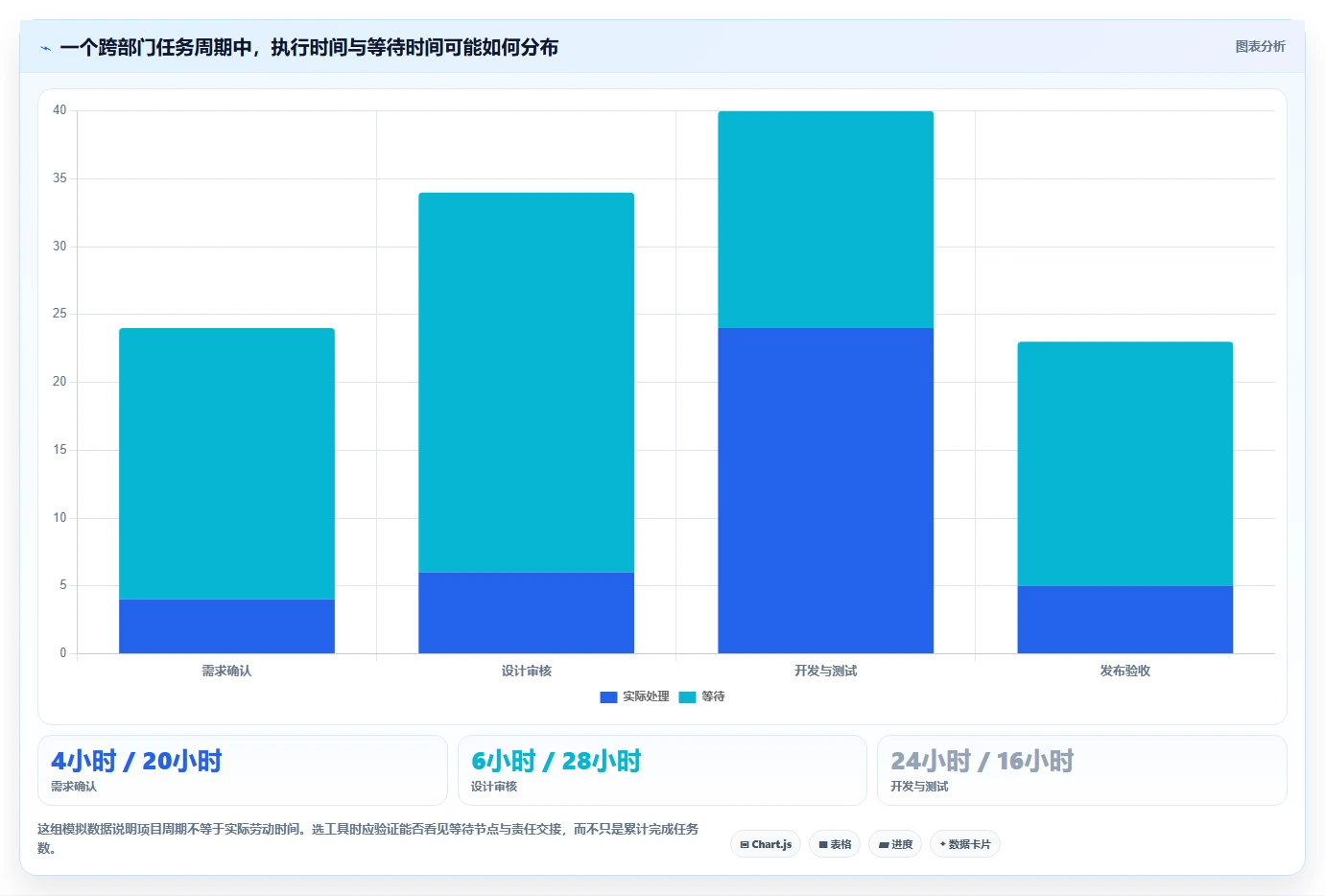Click the 进度 chip

[895, 844]
